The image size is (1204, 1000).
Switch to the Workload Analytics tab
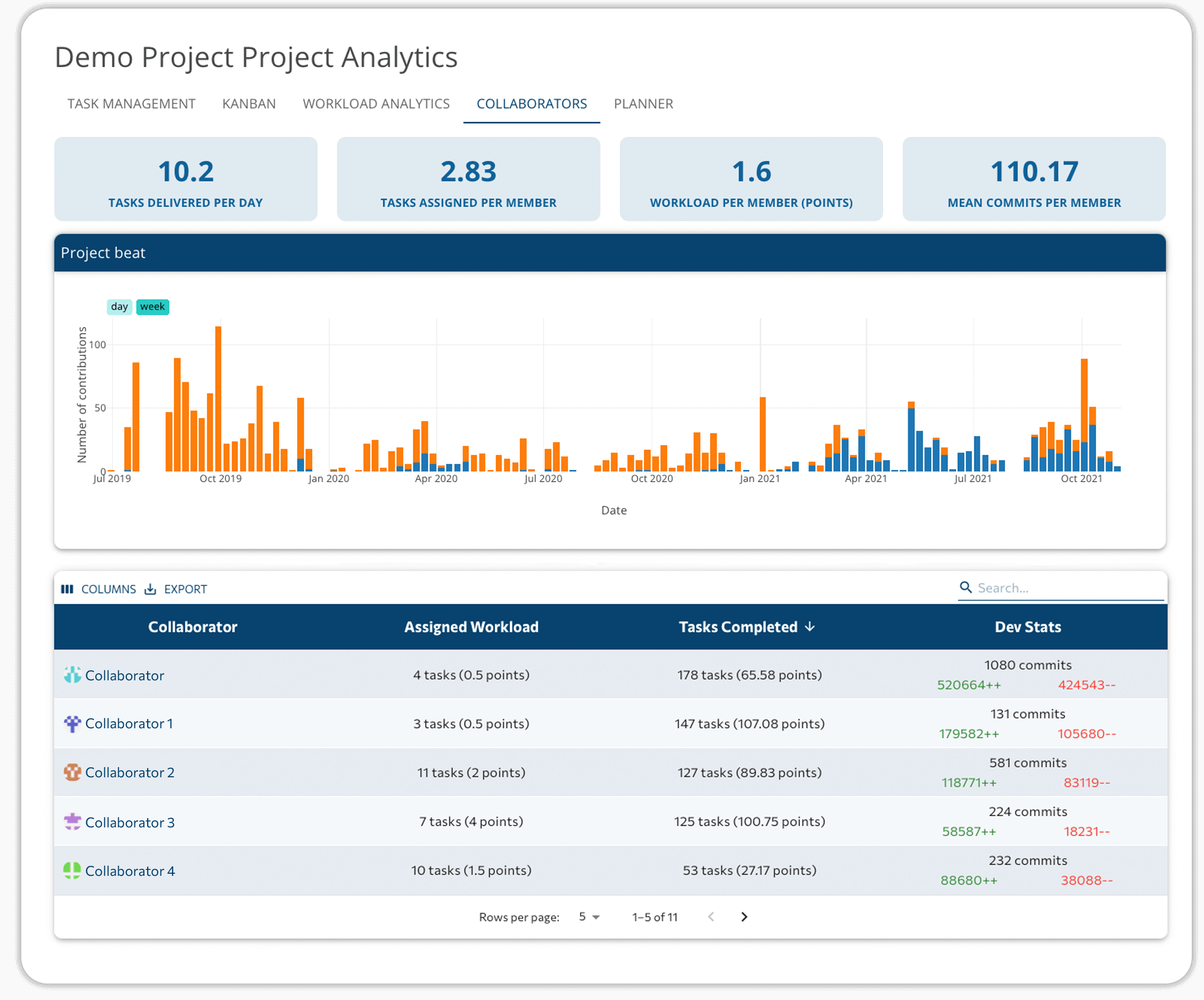pyautogui.click(x=376, y=104)
